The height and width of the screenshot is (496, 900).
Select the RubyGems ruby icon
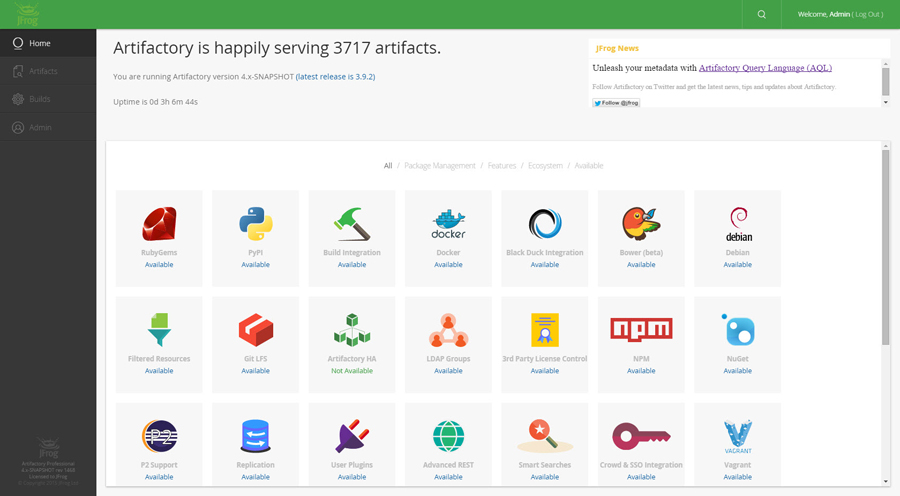[159, 224]
